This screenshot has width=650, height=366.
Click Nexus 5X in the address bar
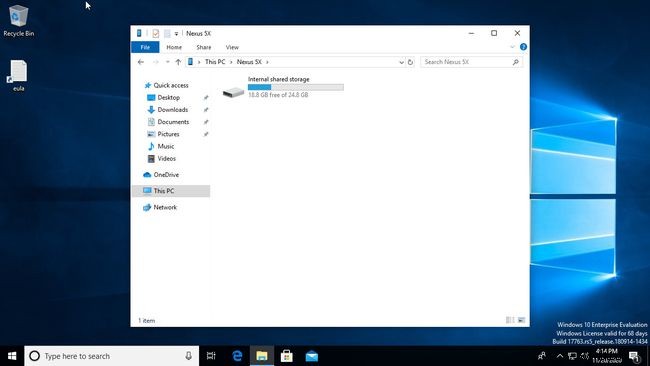tap(249, 62)
